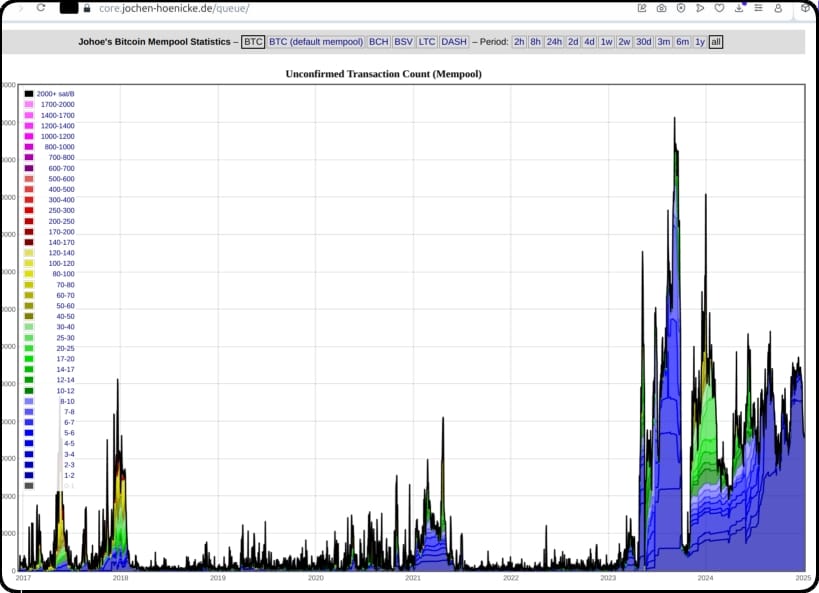Click the 2024 label on the x-axis
Viewport: 819px width, 593px height.
[x=705, y=578]
